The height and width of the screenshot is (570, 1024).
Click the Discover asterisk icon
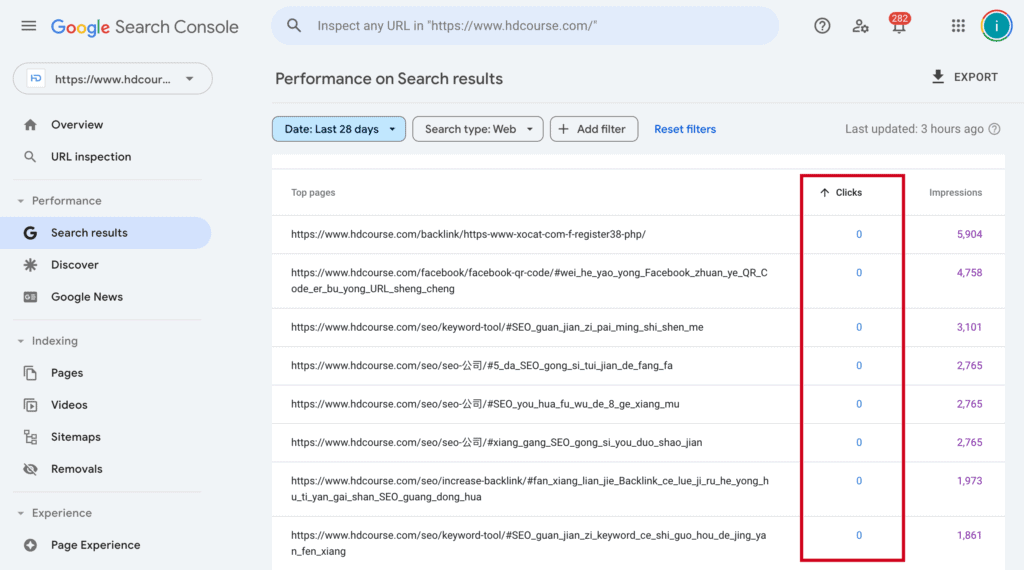point(30,265)
